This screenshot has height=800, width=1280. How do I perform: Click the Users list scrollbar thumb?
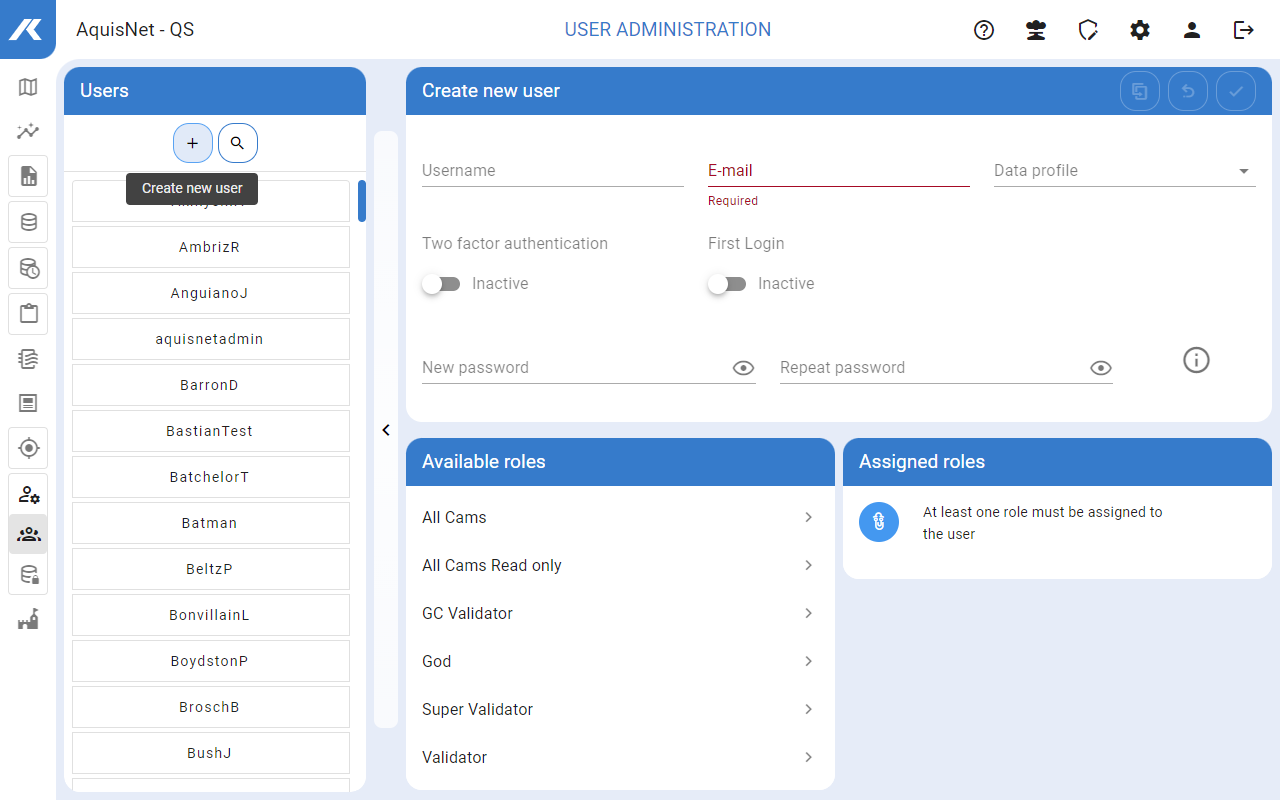click(x=362, y=200)
